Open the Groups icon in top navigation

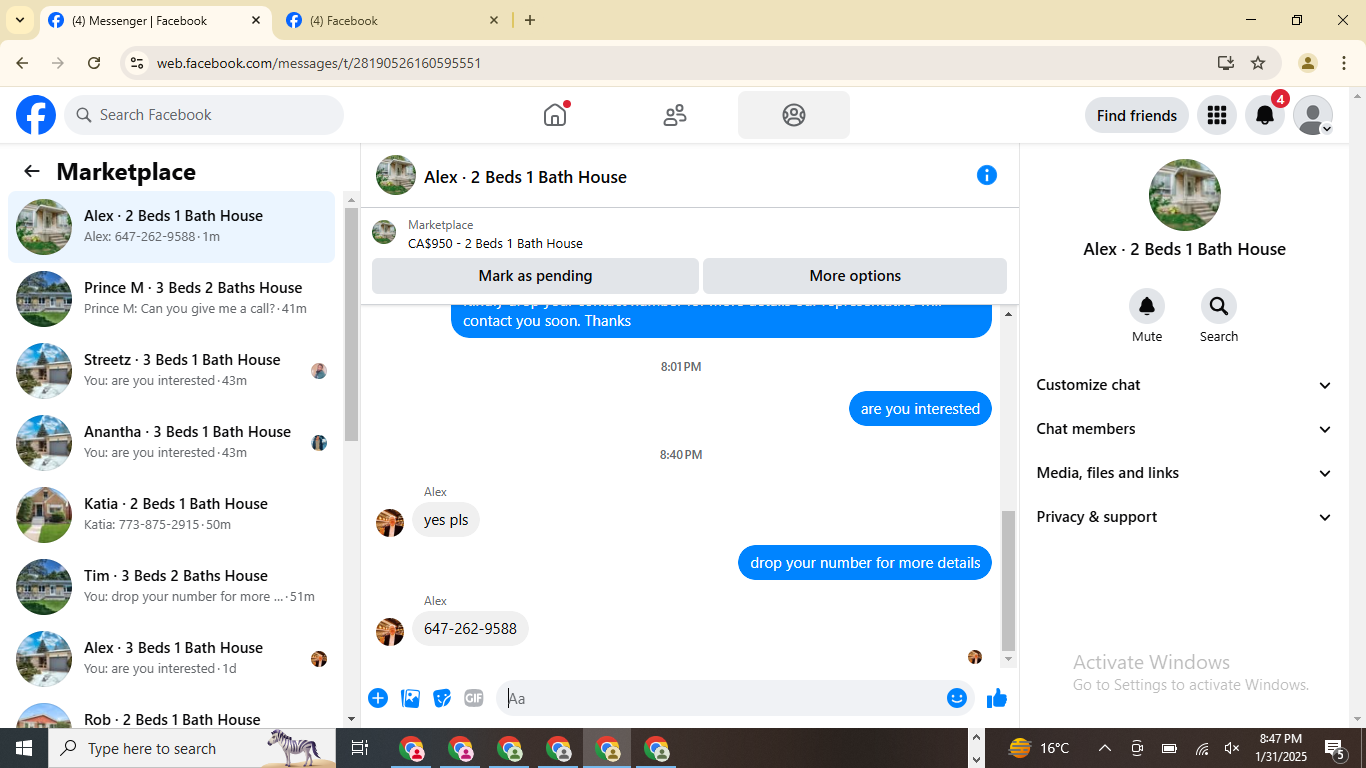click(x=794, y=115)
